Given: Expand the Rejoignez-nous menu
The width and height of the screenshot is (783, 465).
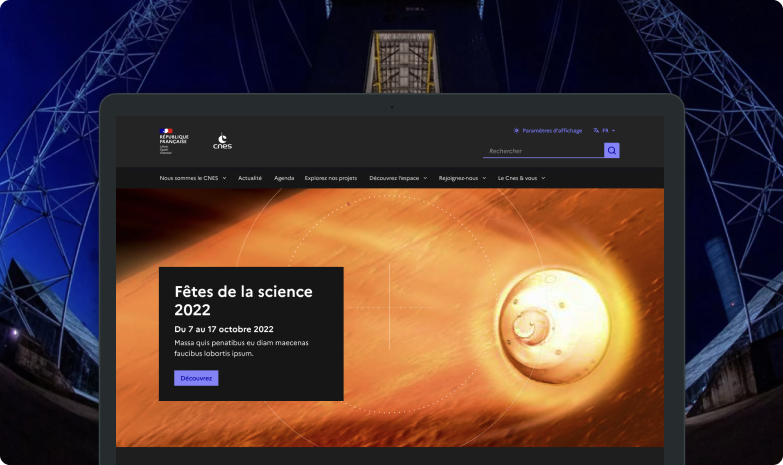Looking at the screenshot, I should [x=462, y=178].
